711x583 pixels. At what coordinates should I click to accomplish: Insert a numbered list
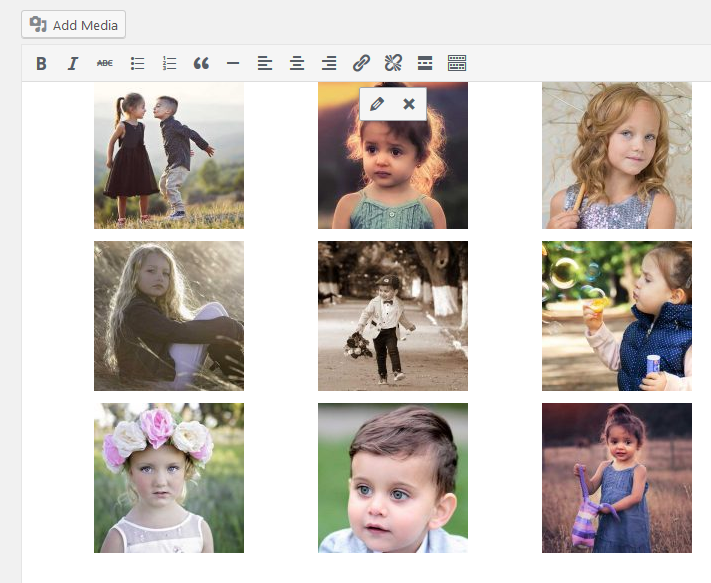(170, 64)
